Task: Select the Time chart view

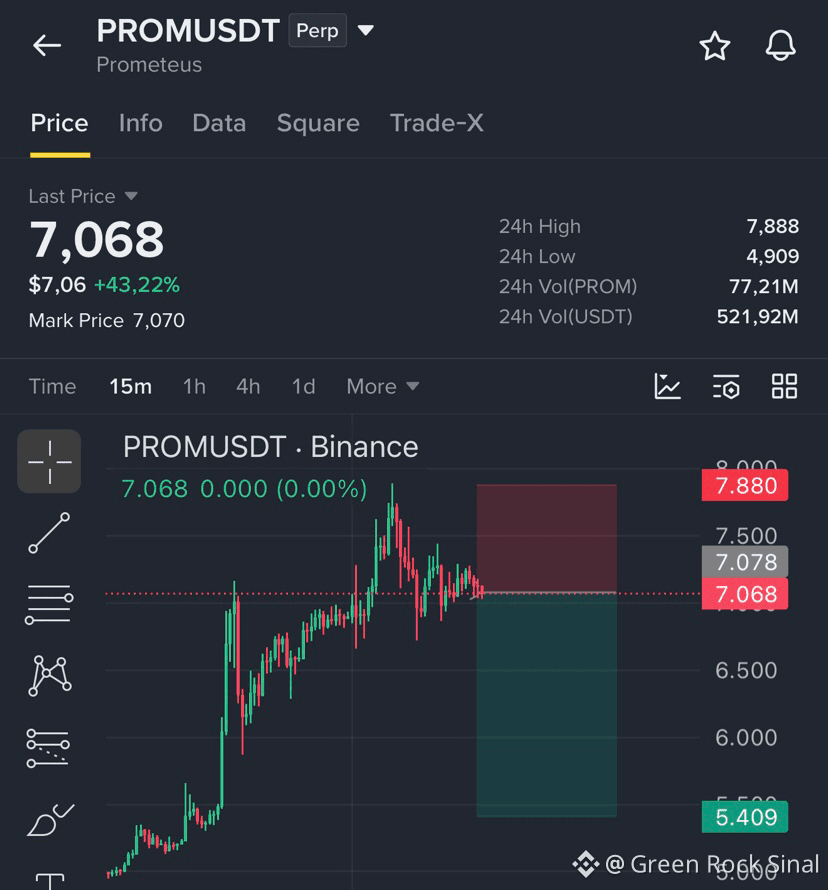Action: coord(52,387)
